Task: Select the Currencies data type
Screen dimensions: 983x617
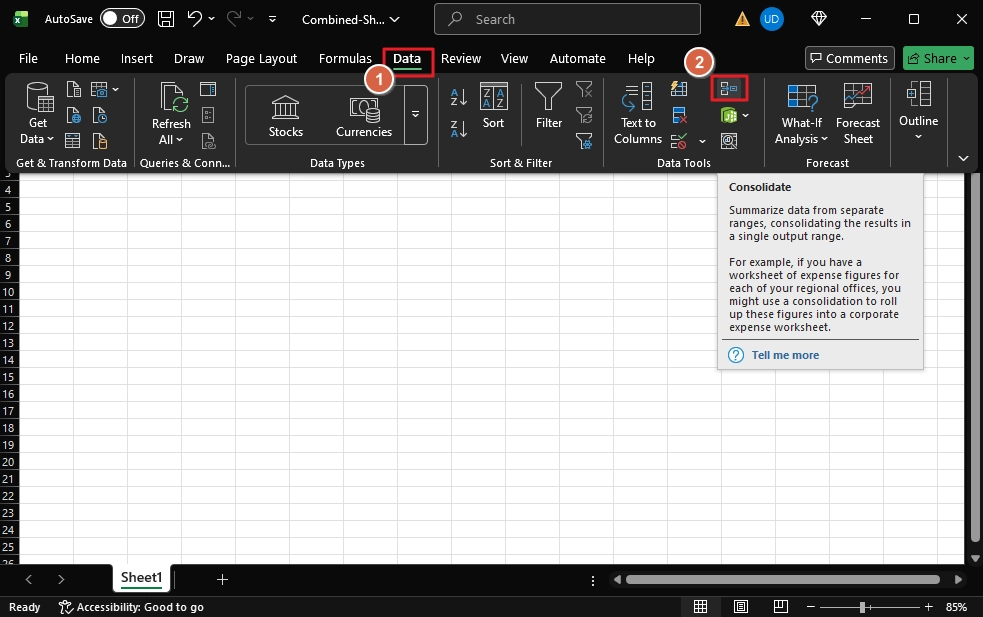Action: pyautogui.click(x=364, y=115)
